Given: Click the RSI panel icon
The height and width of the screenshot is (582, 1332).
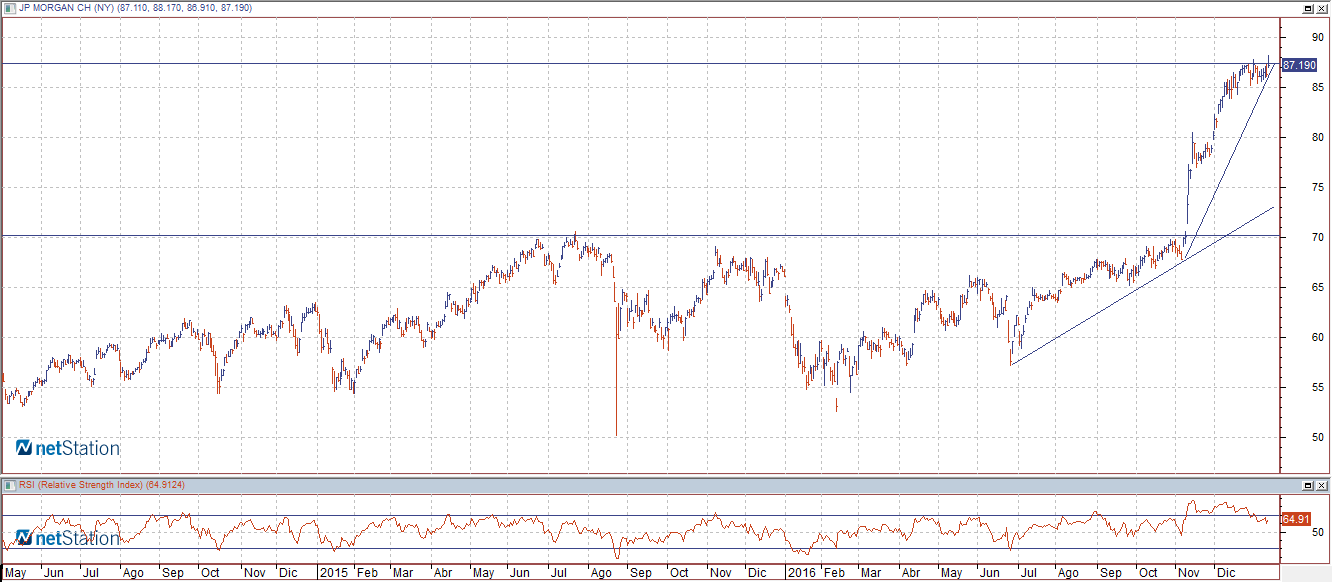Looking at the screenshot, I should [10, 484].
